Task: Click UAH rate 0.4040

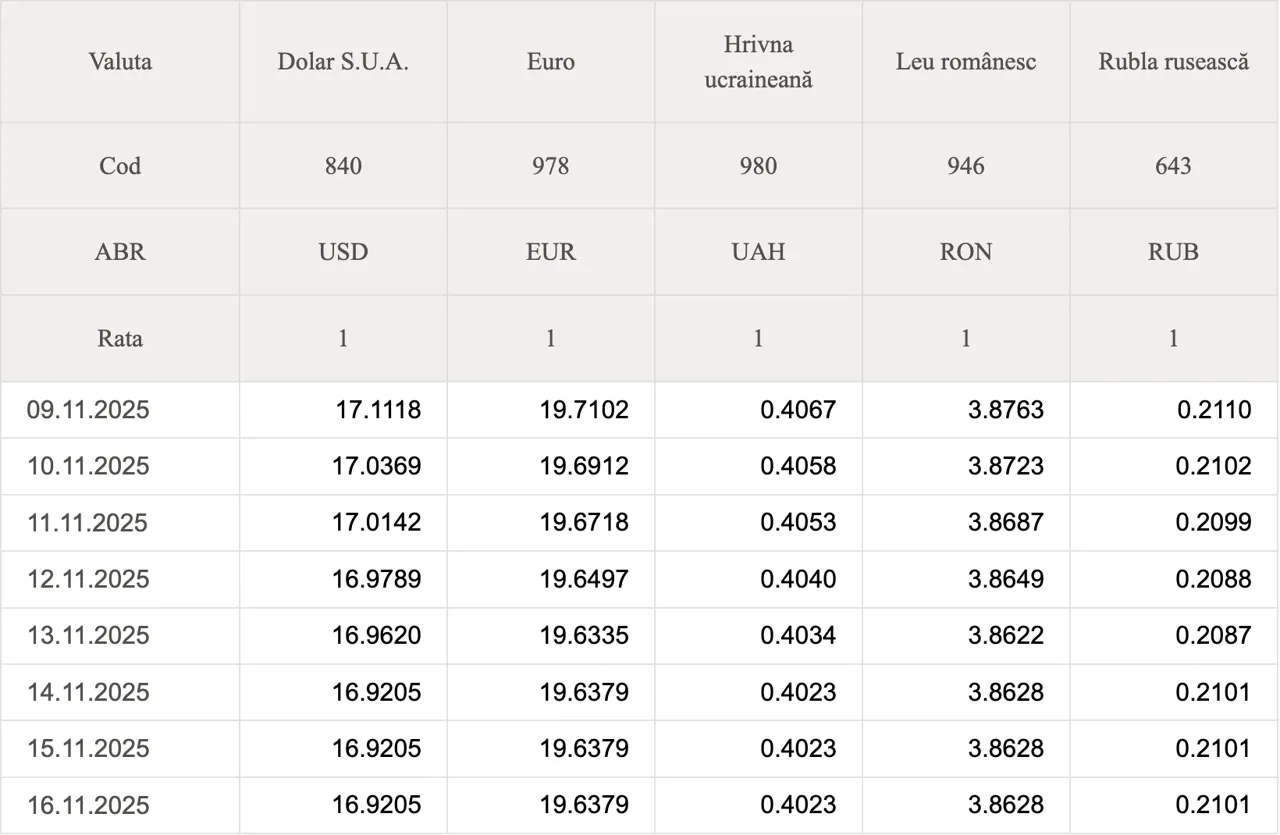Action: point(798,579)
